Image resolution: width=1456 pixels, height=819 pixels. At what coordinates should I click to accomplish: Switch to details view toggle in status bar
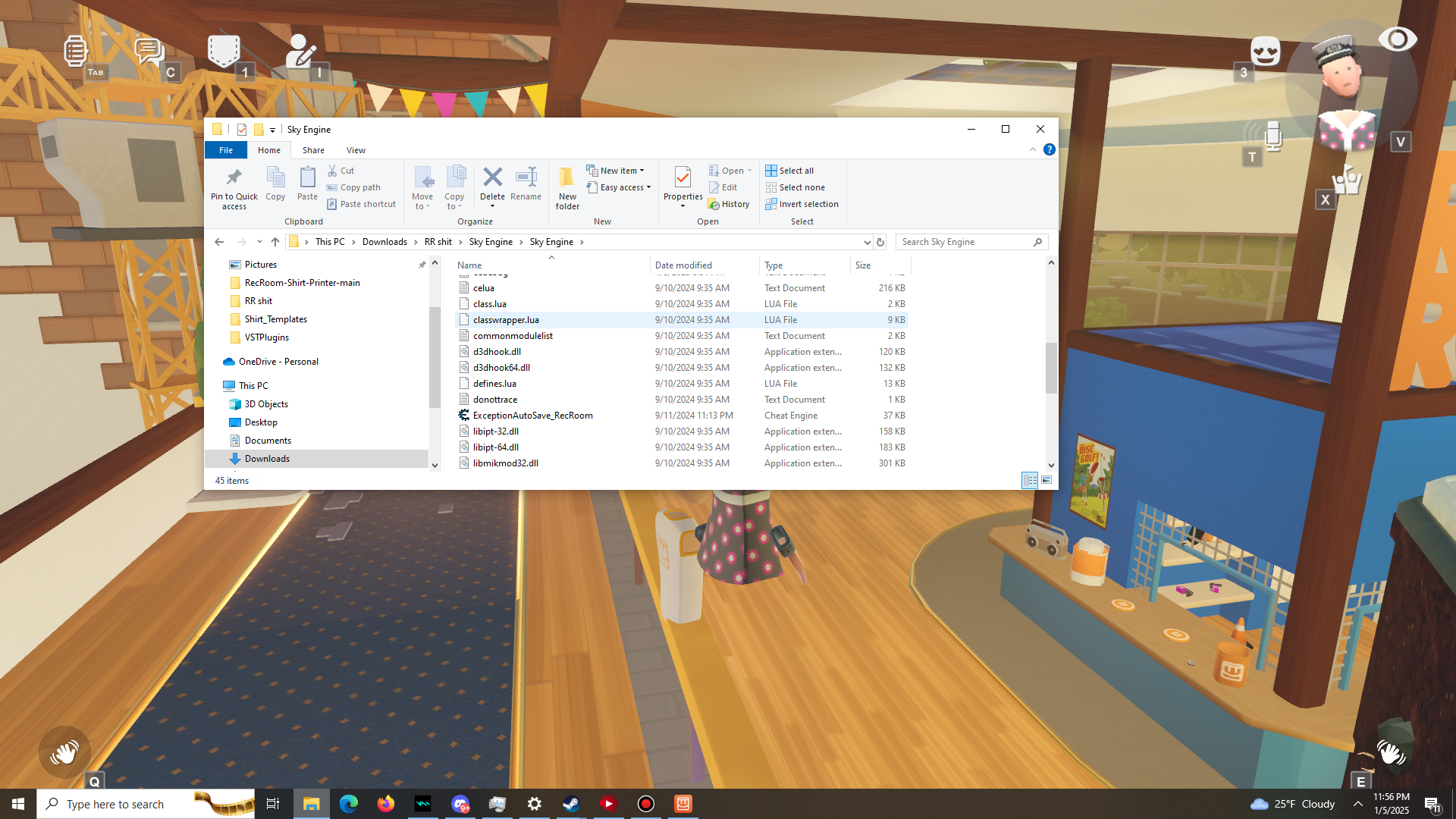pos(1030,480)
